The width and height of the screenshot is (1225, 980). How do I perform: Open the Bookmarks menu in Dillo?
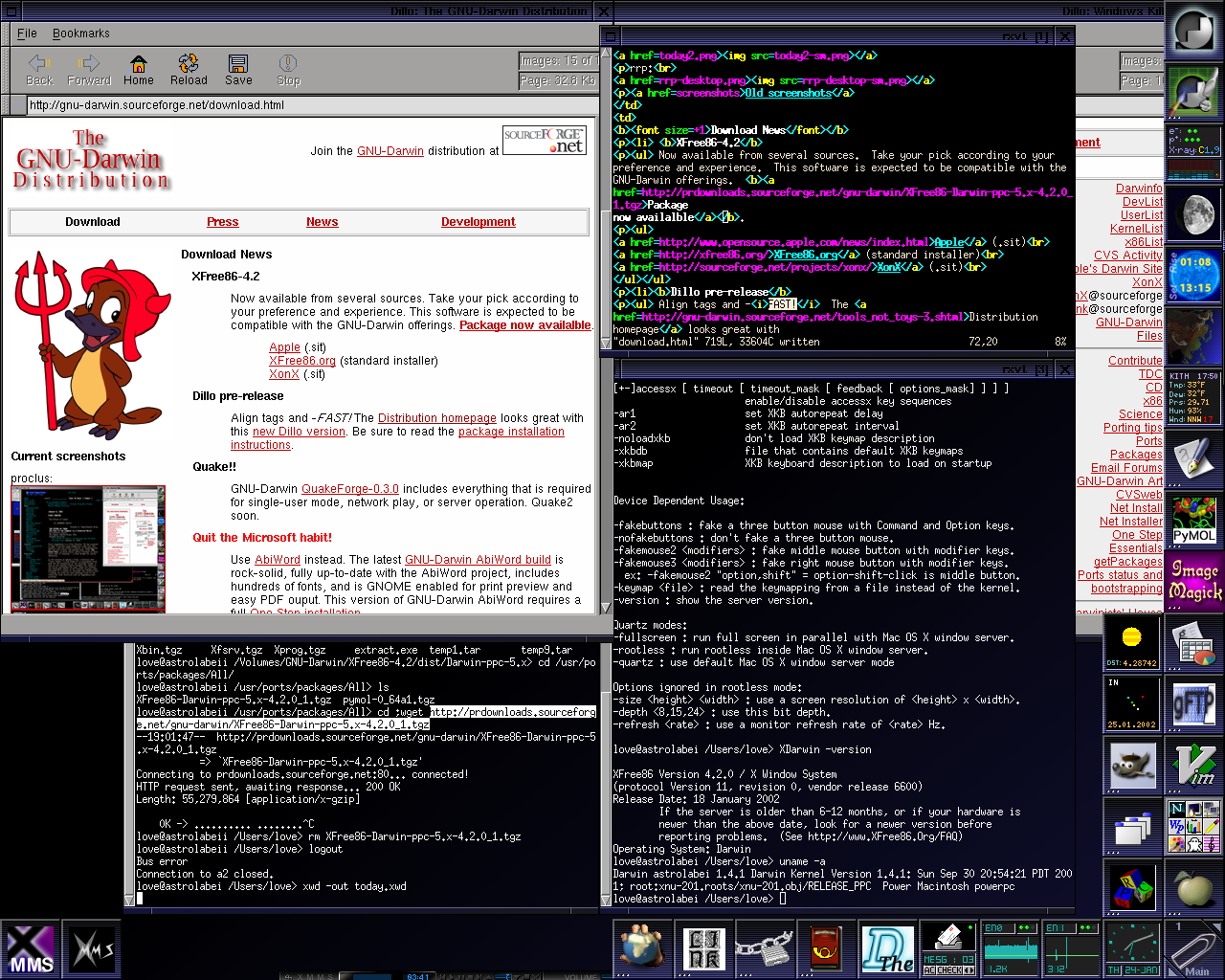80,33
